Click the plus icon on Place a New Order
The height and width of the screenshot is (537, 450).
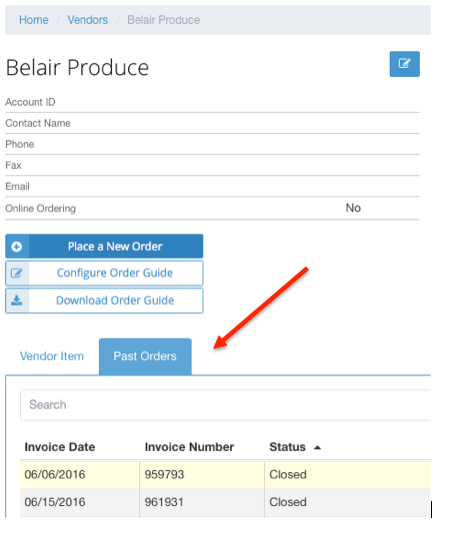pyautogui.click(x=17, y=247)
